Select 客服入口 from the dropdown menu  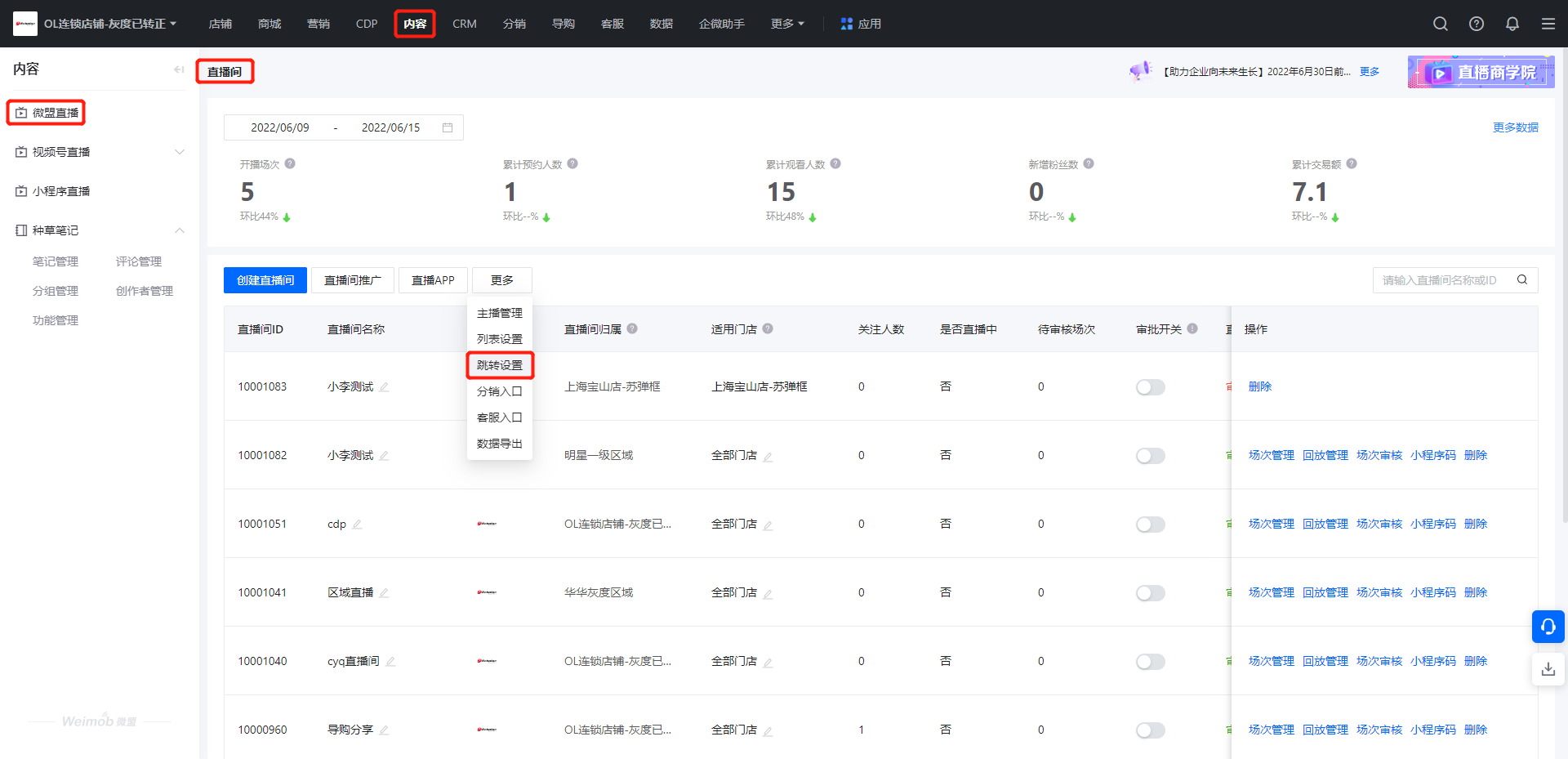coord(500,417)
